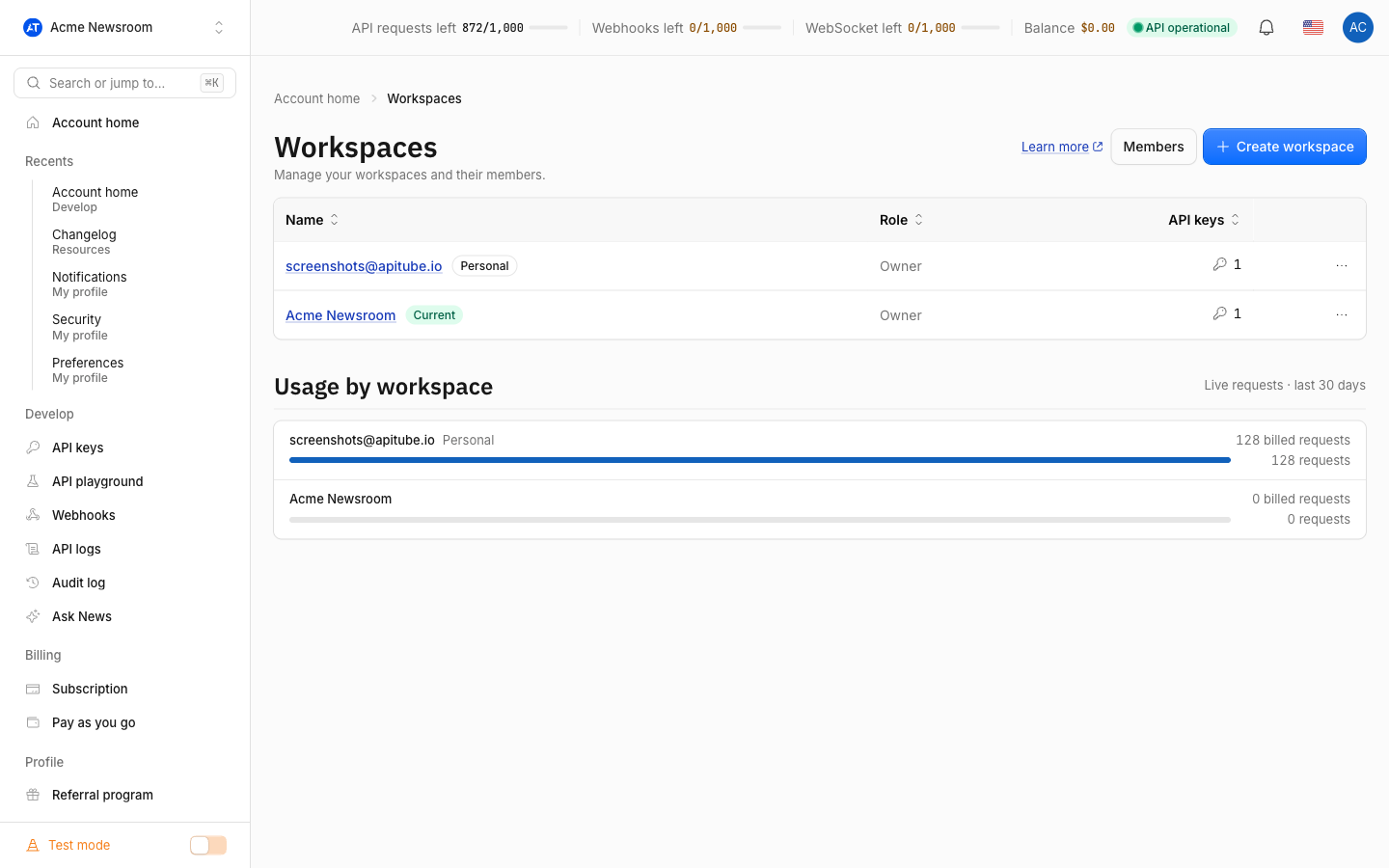Click screenshots@apitube.io usage progress bar
Viewport: 1389px width, 868px height.
tap(760, 460)
